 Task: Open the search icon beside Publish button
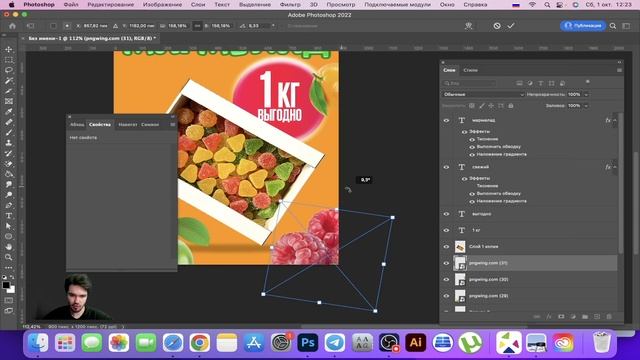coord(613,26)
